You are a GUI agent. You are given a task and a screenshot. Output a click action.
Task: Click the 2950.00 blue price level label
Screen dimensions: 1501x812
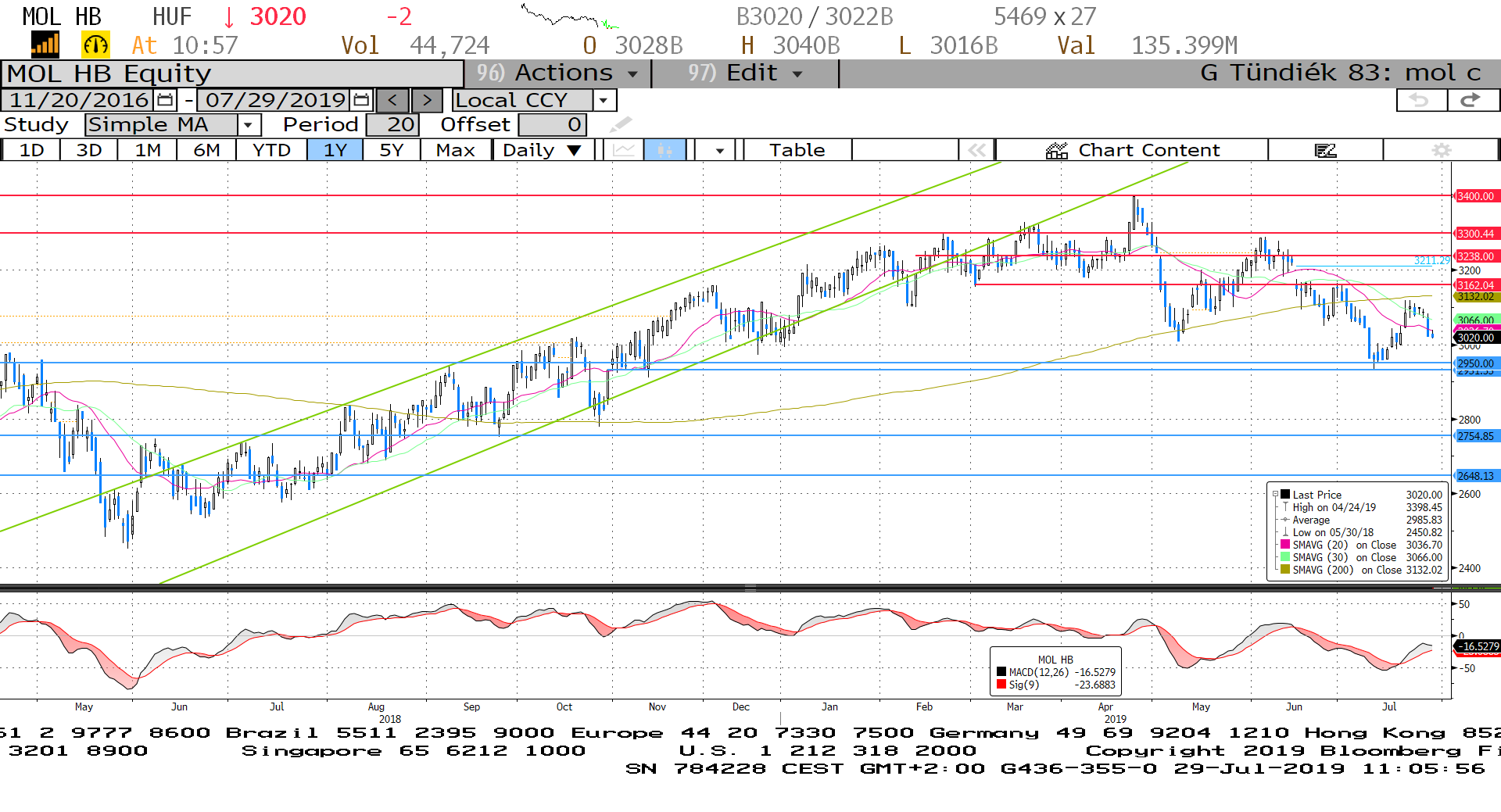1475,363
